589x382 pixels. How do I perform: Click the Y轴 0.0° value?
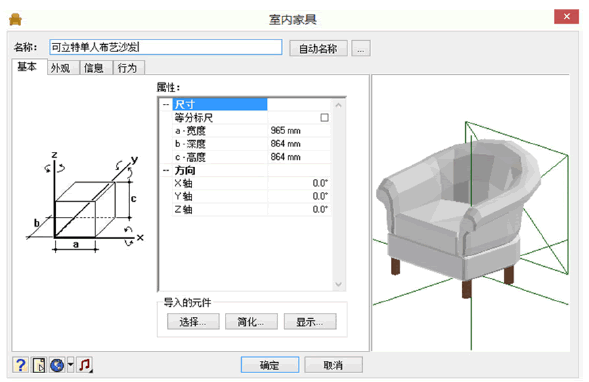(320, 196)
